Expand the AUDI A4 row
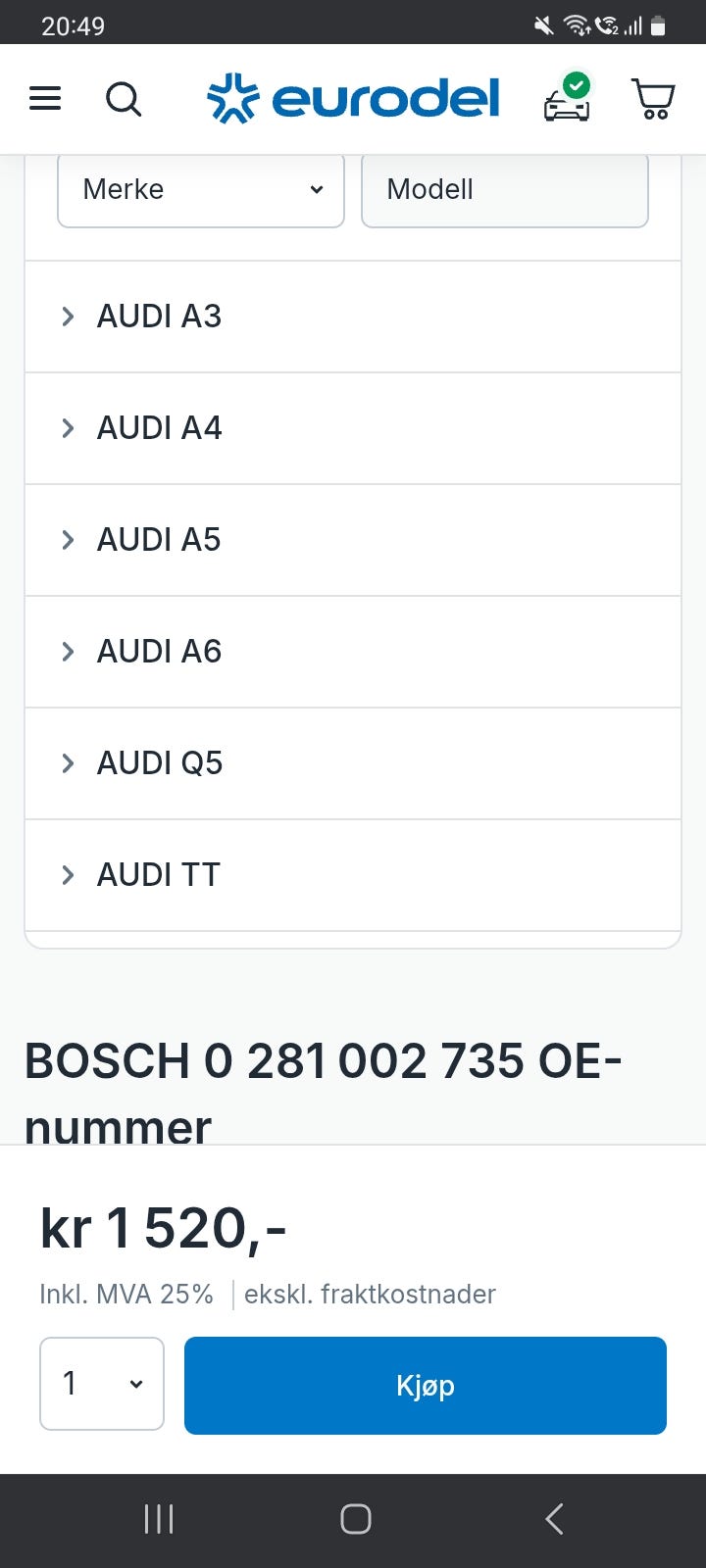 coord(353,428)
